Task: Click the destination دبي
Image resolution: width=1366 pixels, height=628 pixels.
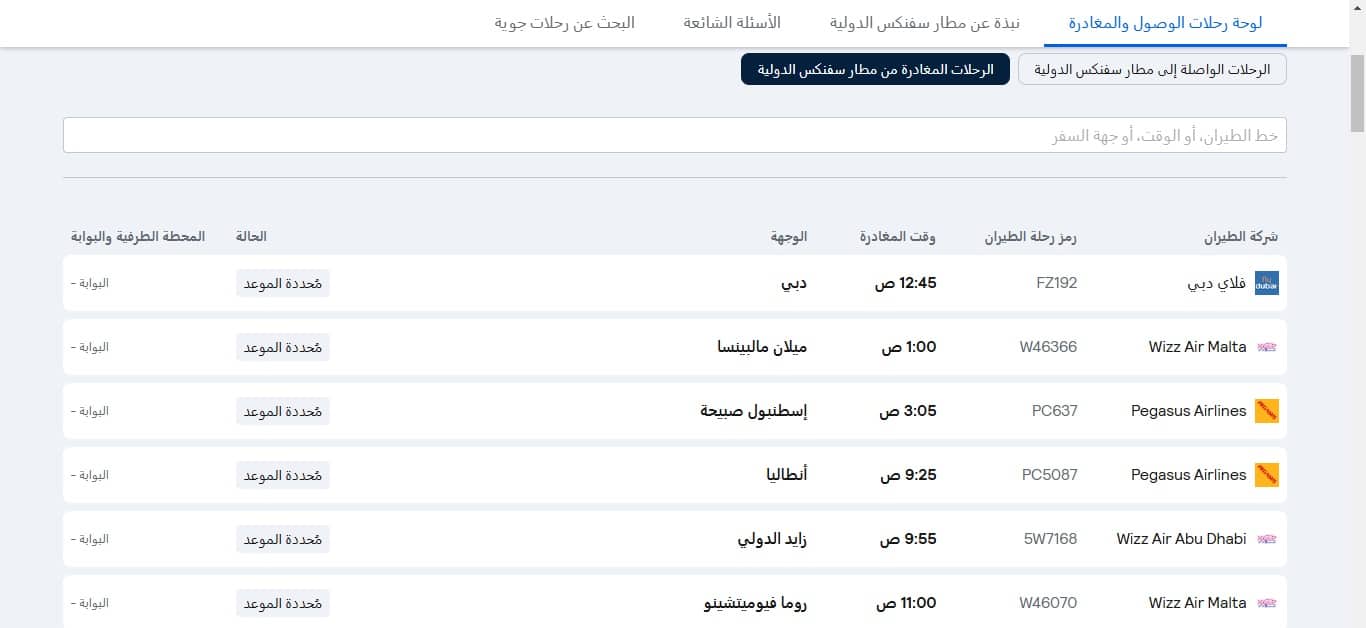Action: click(795, 283)
